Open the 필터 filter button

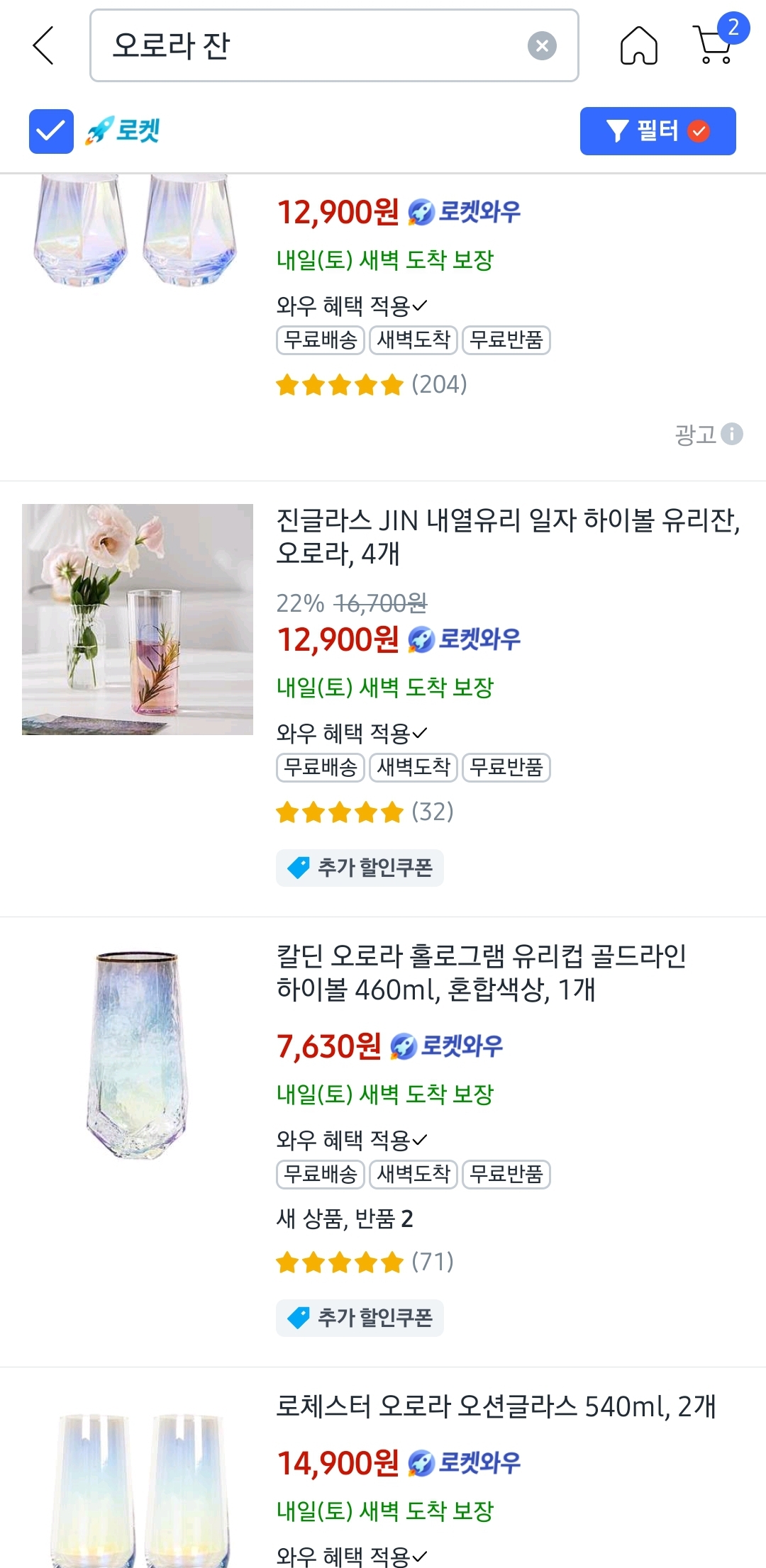(657, 131)
